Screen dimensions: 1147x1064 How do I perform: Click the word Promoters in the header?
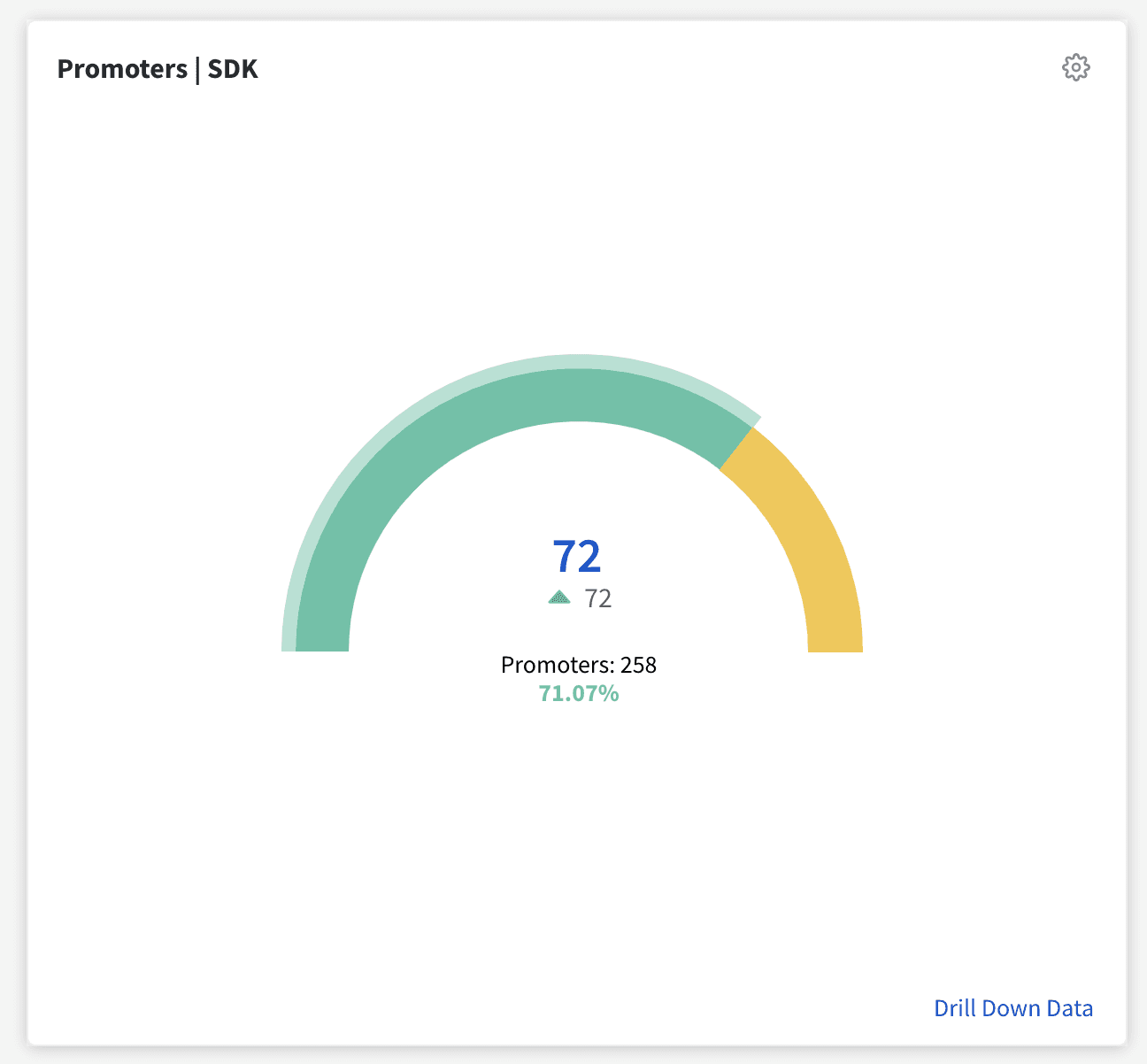click(x=120, y=69)
